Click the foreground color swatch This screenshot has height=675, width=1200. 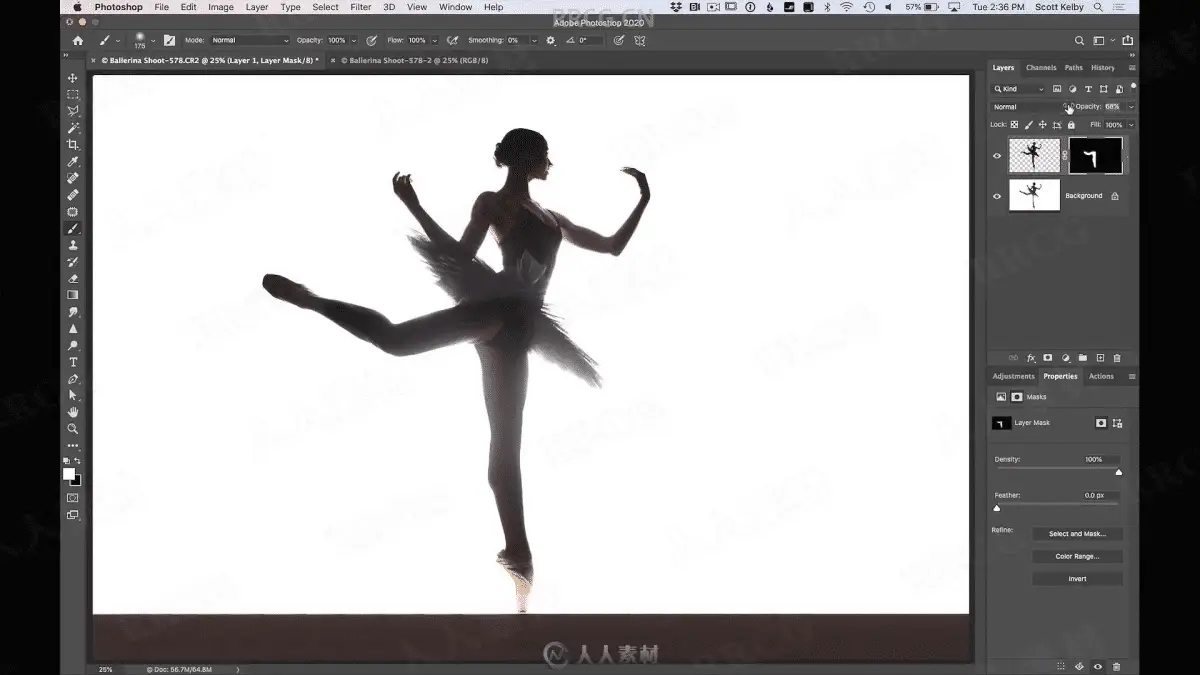(69, 474)
